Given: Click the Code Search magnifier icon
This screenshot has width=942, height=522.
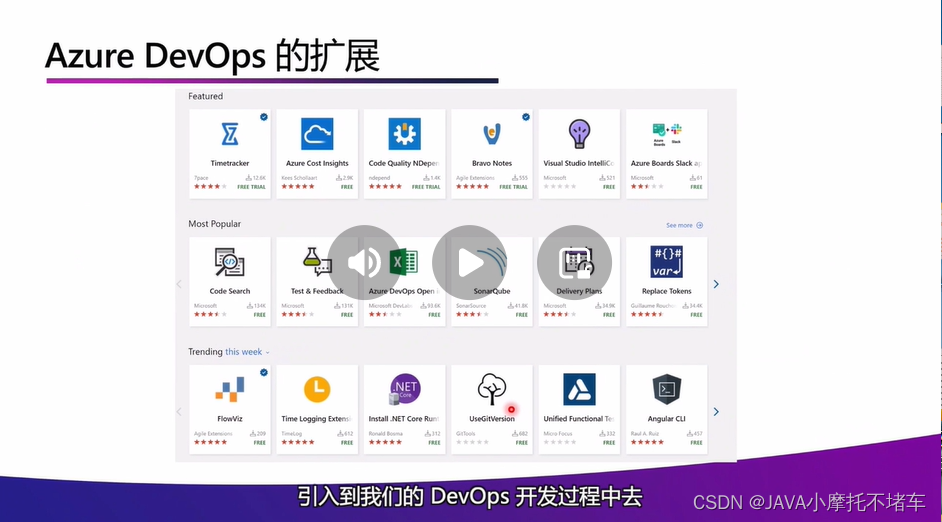Looking at the screenshot, I should [229, 262].
